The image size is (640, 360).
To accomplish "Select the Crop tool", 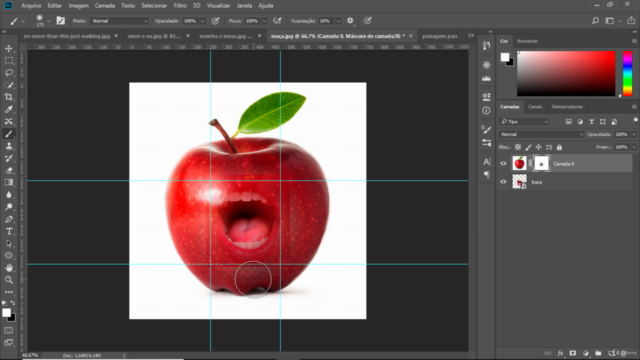I will (9, 97).
